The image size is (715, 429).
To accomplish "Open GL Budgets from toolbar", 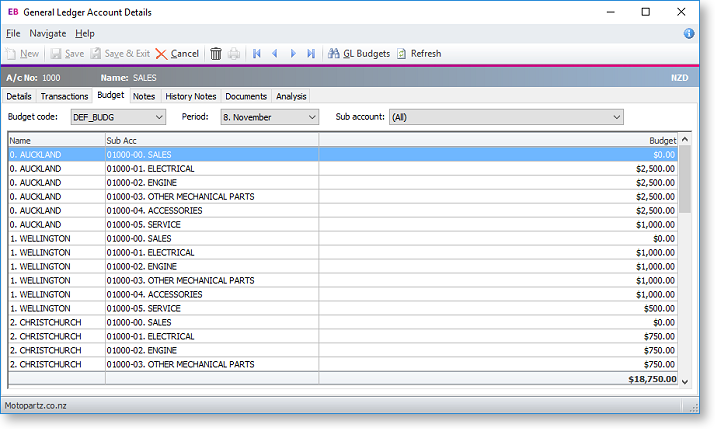I will coord(359,53).
